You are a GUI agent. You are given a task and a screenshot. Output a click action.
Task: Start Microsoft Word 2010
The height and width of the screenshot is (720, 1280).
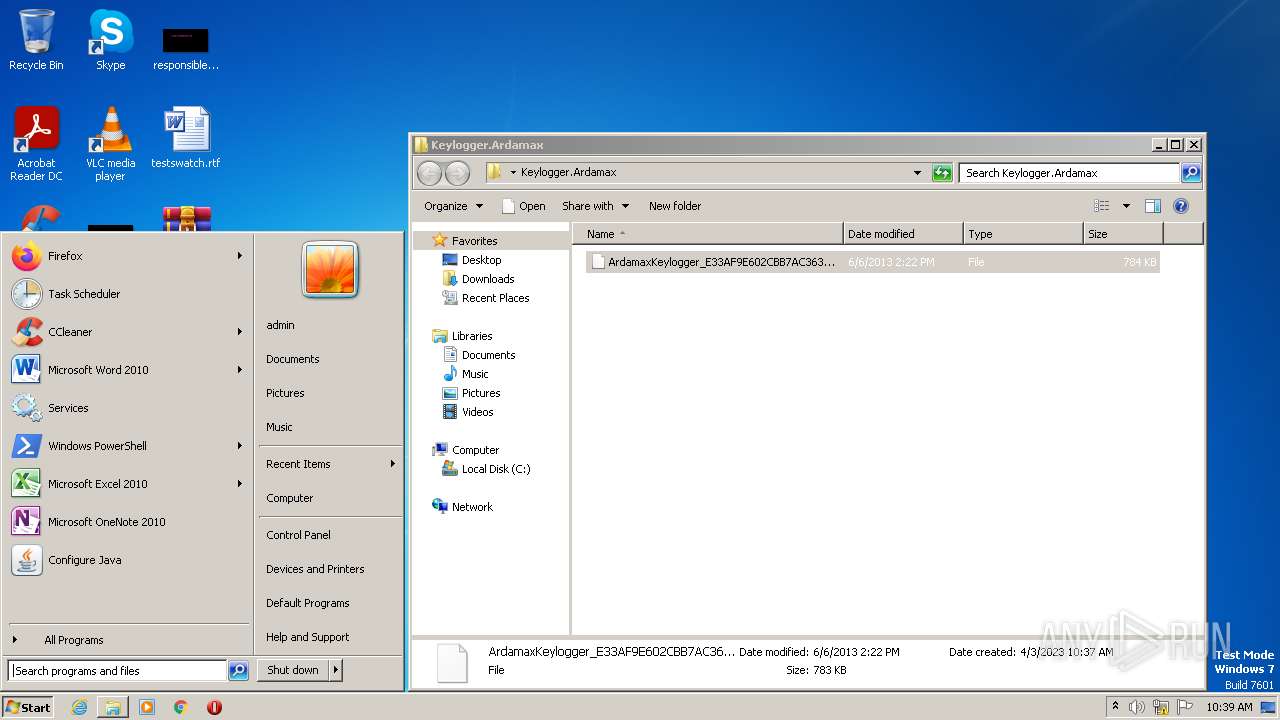(x=126, y=370)
